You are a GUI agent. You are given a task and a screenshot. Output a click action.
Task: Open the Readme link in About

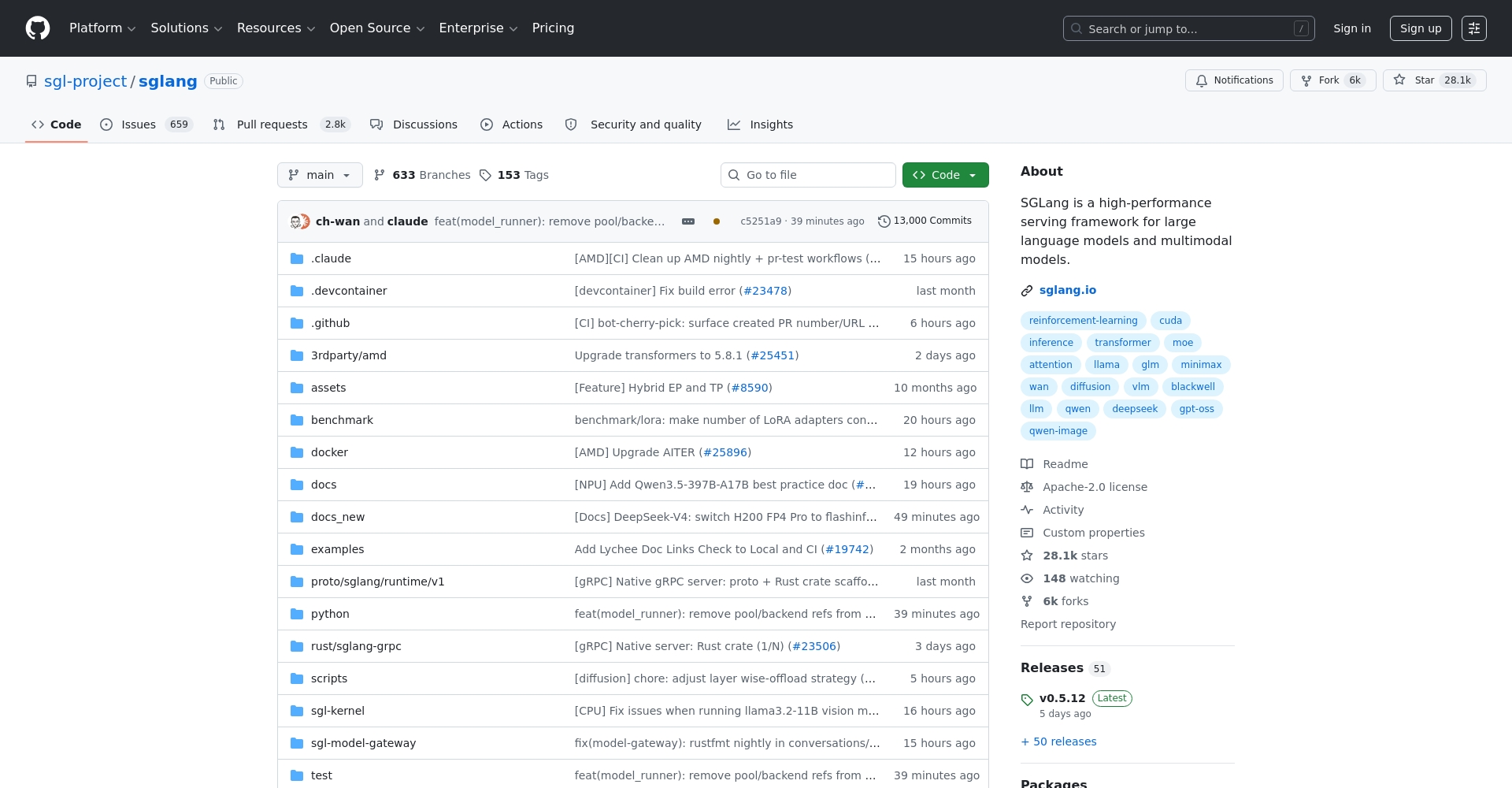pos(1054,464)
